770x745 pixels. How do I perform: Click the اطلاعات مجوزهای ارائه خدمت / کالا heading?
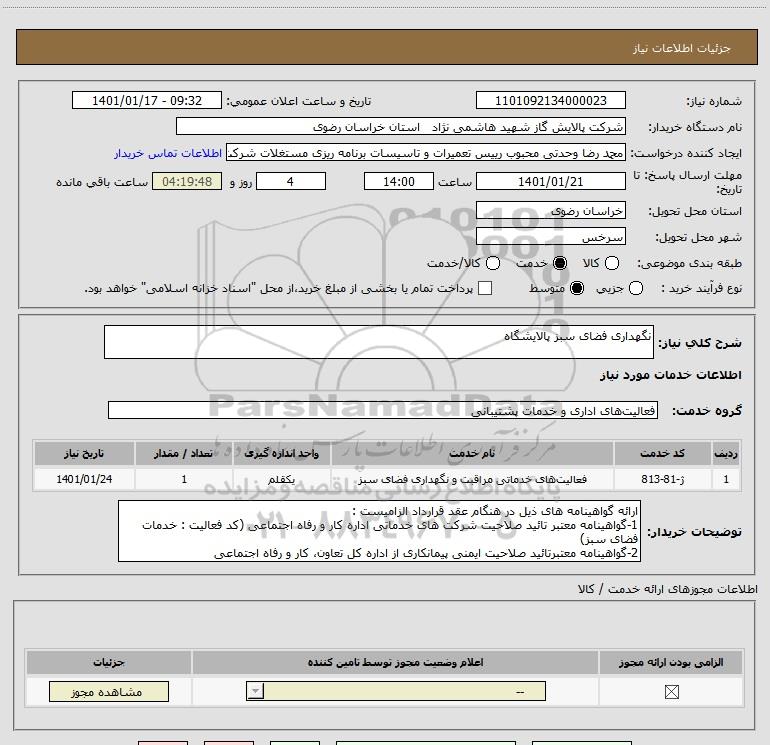click(x=667, y=589)
